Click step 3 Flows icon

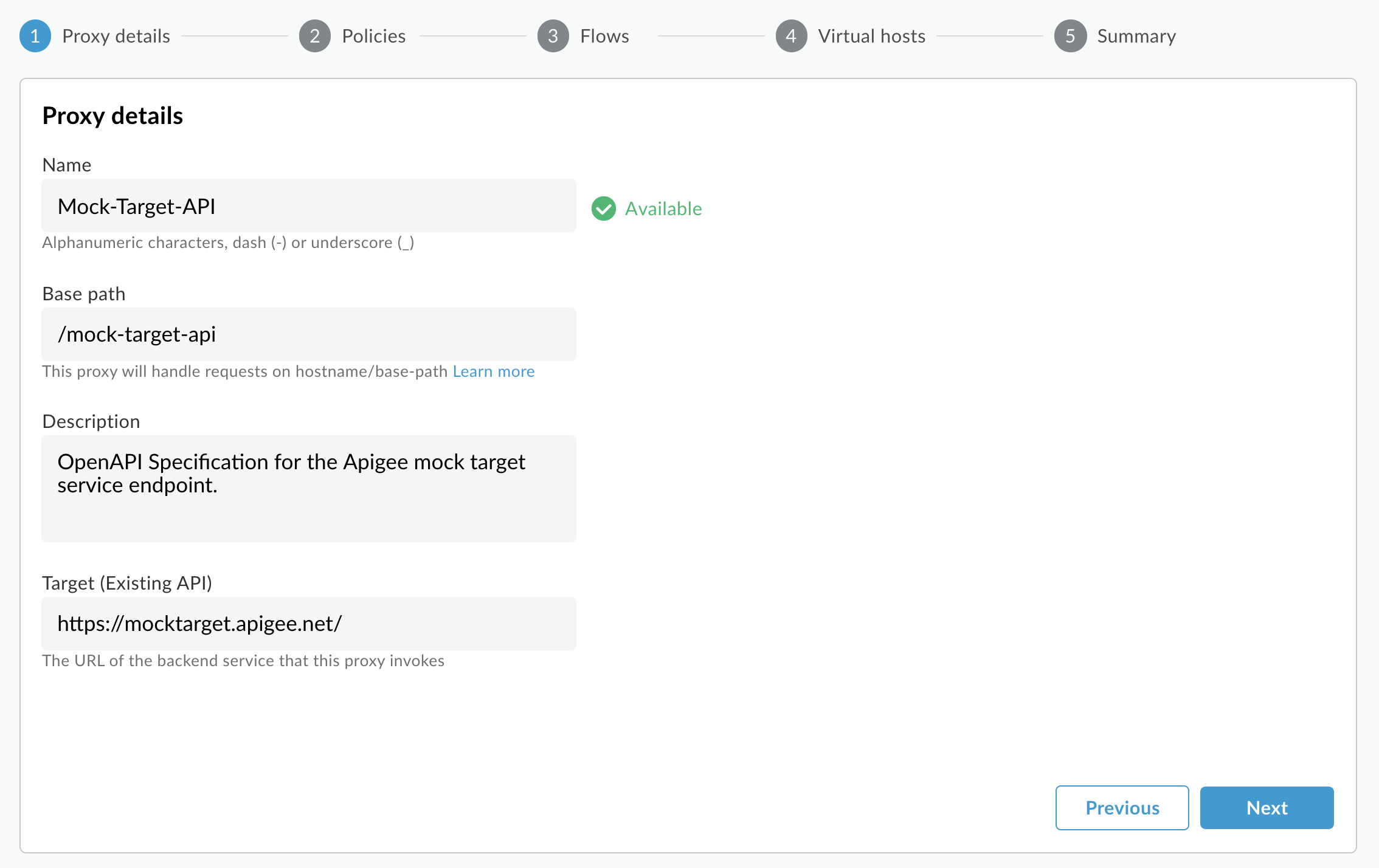(553, 36)
